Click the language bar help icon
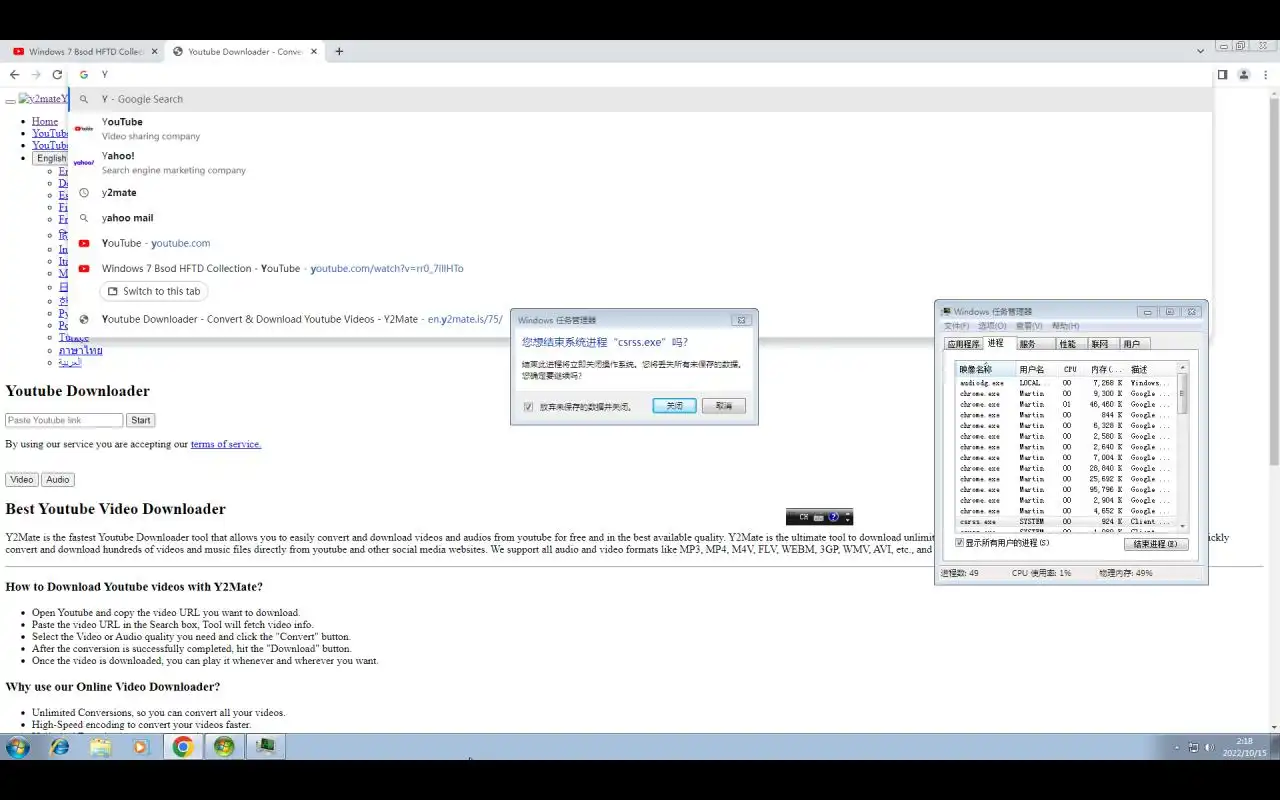 pyautogui.click(x=833, y=517)
